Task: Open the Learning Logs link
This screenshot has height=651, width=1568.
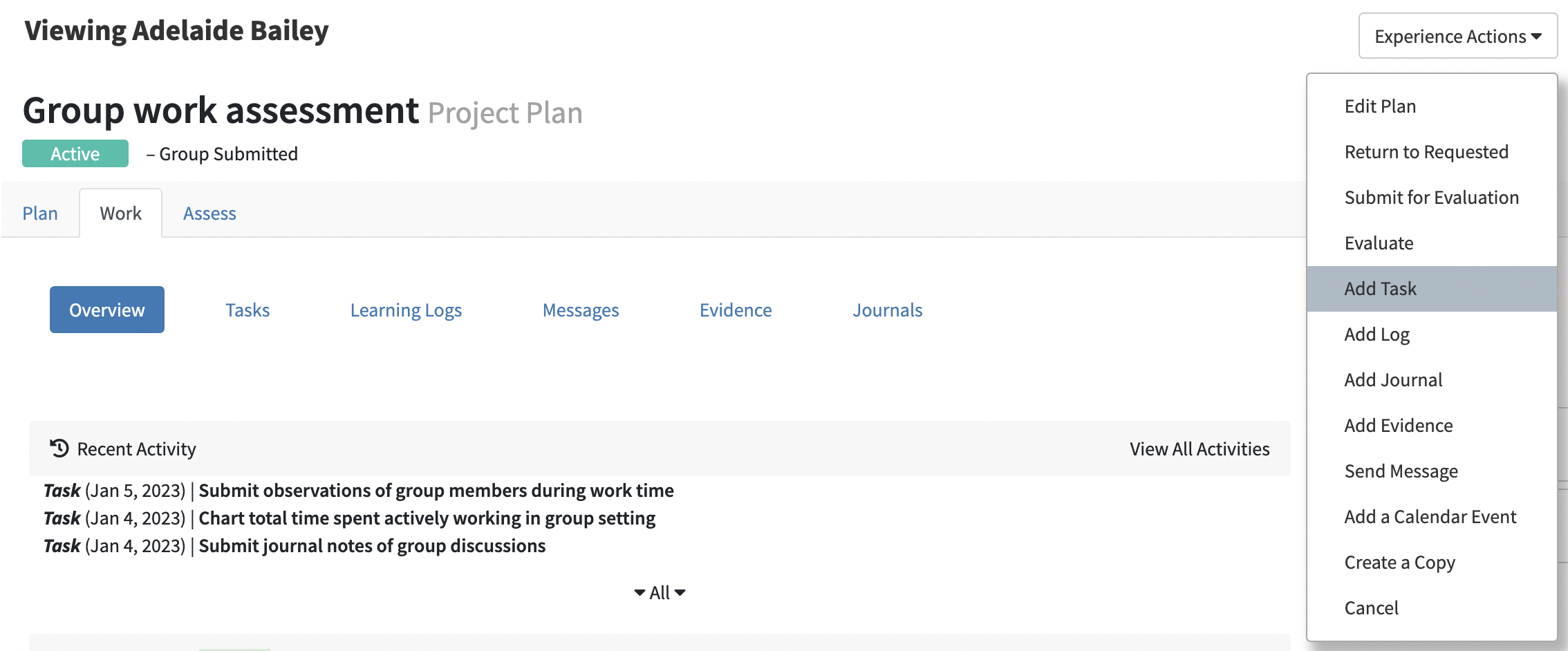Action: [406, 310]
